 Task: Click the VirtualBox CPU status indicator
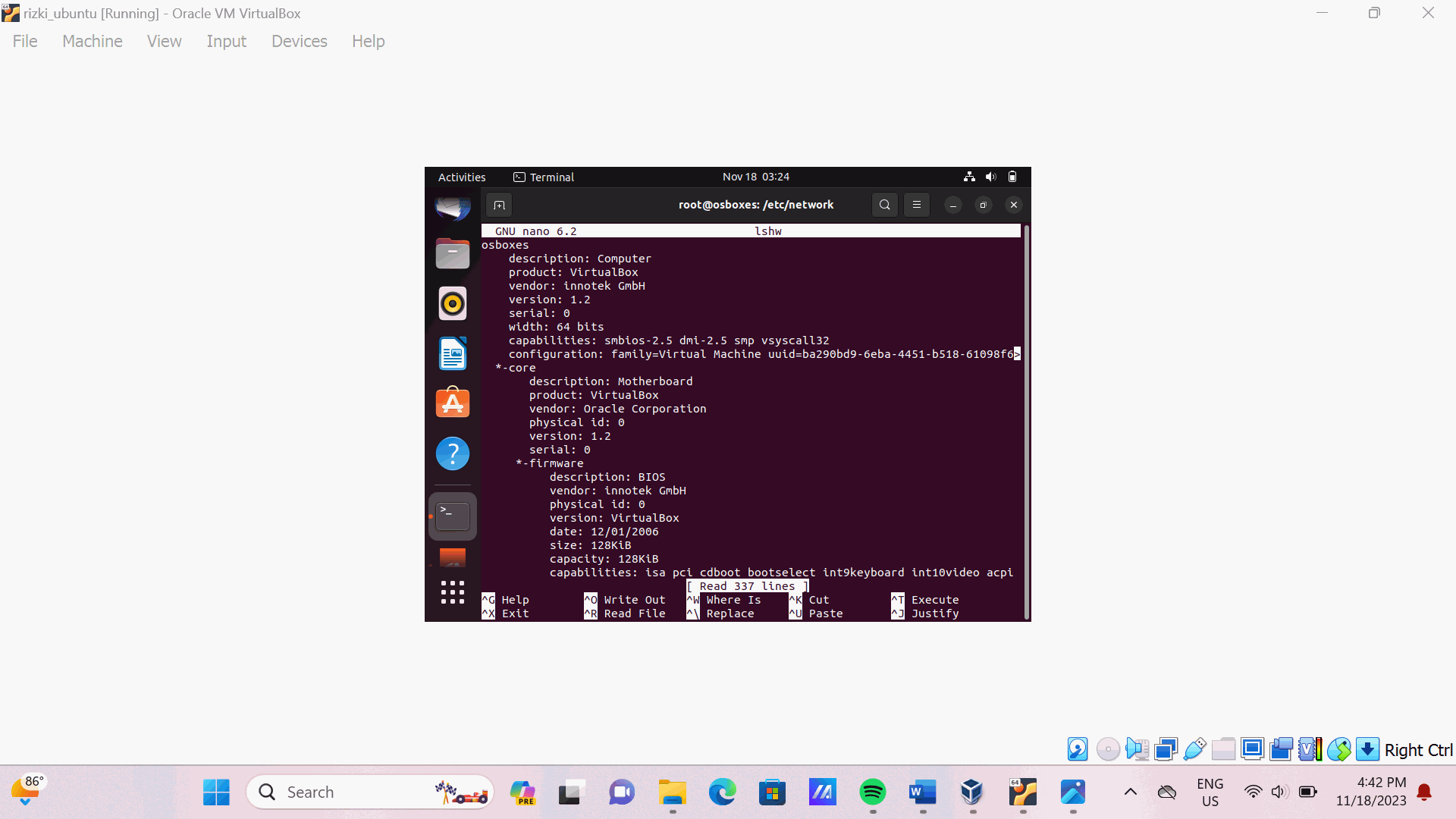(x=1310, y=749)
